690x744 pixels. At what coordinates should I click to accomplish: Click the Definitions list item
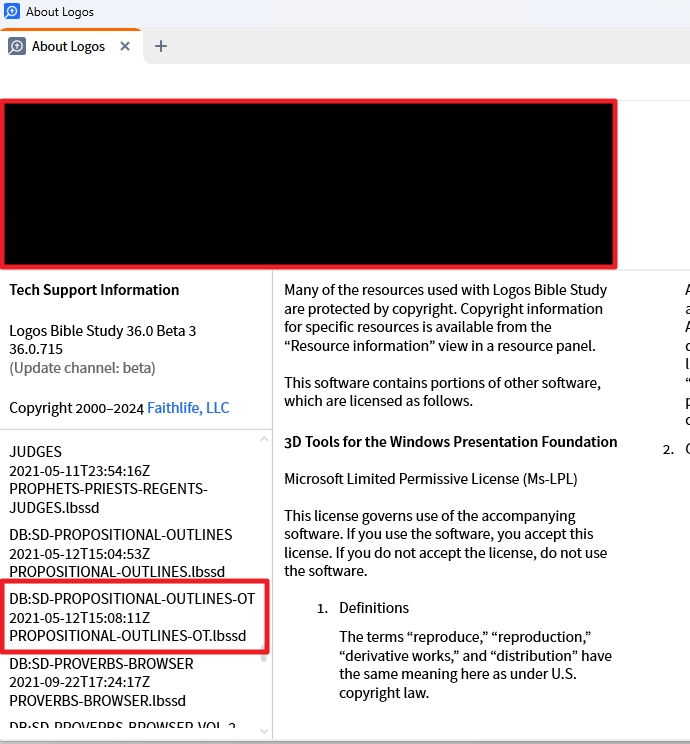(373, 608)
